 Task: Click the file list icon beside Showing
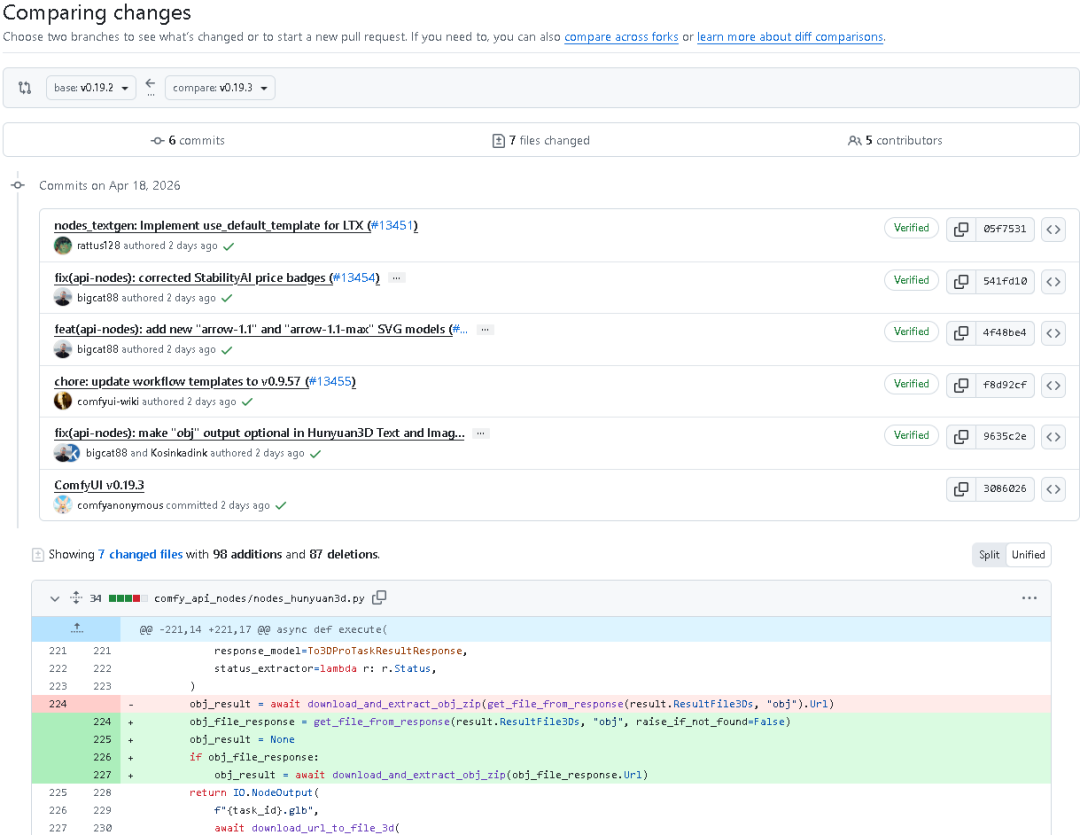[38, 555]
